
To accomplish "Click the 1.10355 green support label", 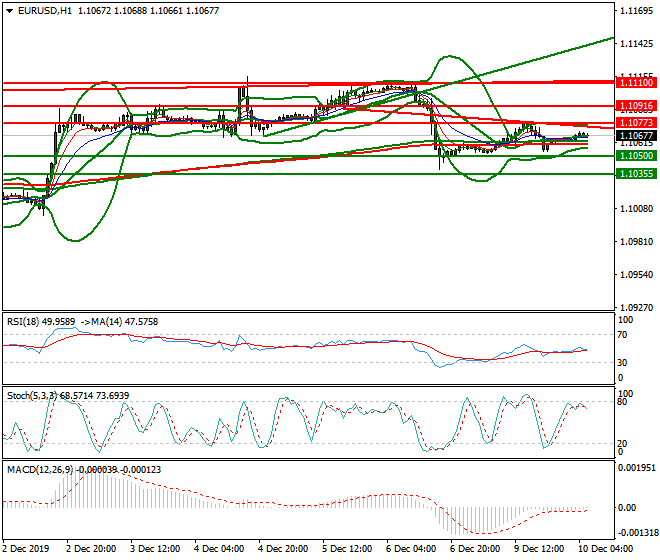I will (636, 173).
